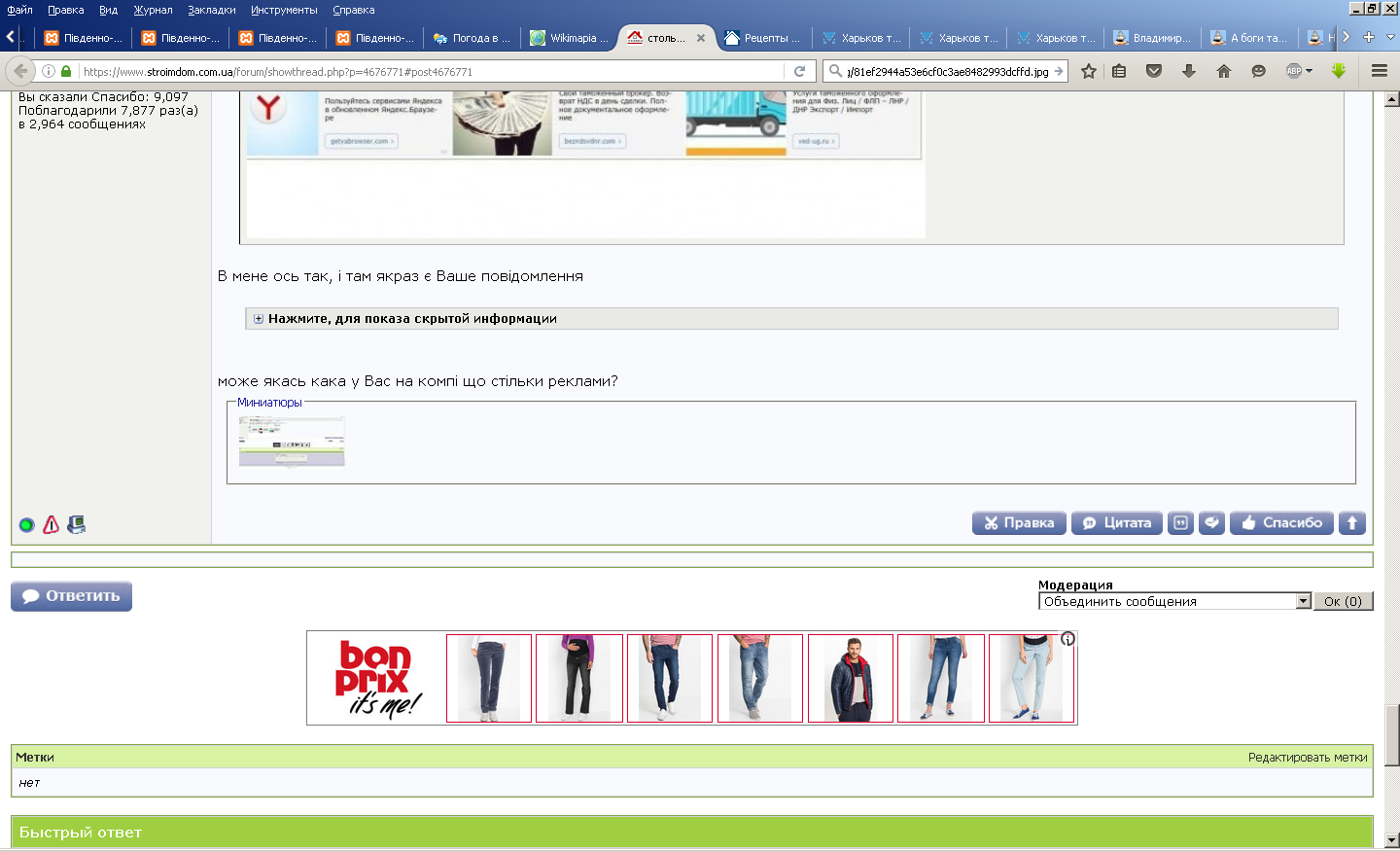Image resolution: width=1400 pixels, height=852 pixels.
Task: Click the report post warning triangle icon
Action: 52,524
